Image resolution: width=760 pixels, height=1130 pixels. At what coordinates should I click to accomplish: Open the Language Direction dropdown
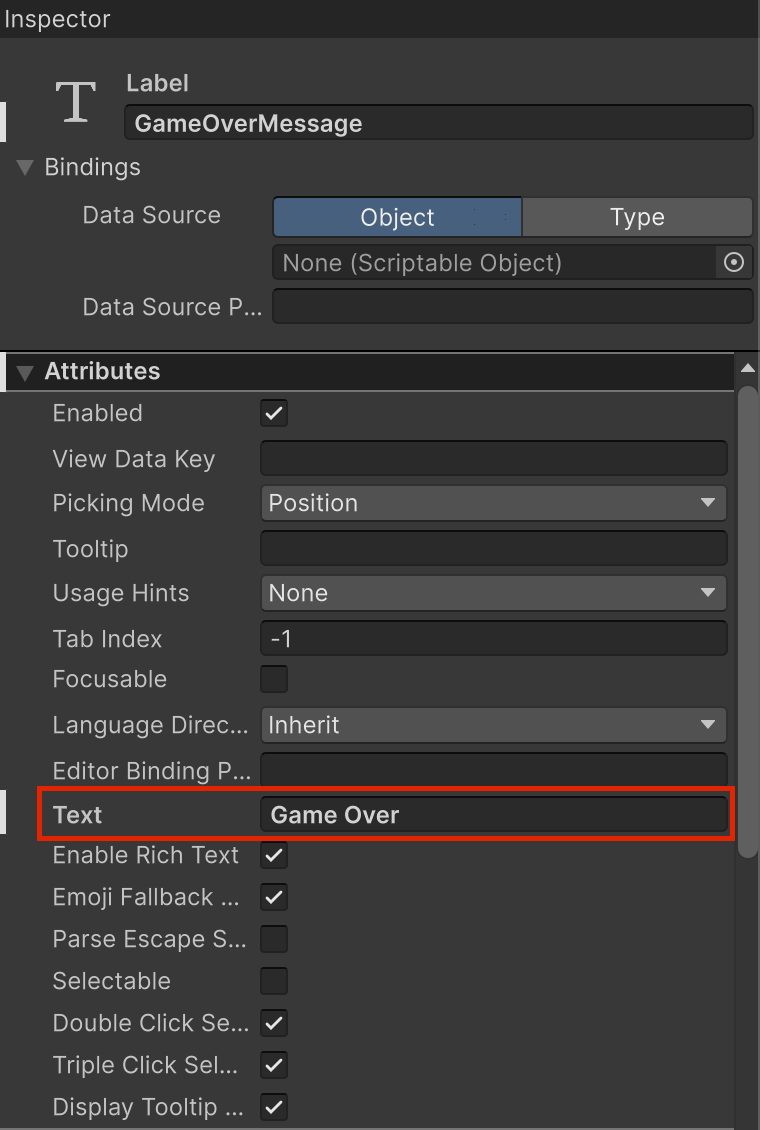(493, 725)
